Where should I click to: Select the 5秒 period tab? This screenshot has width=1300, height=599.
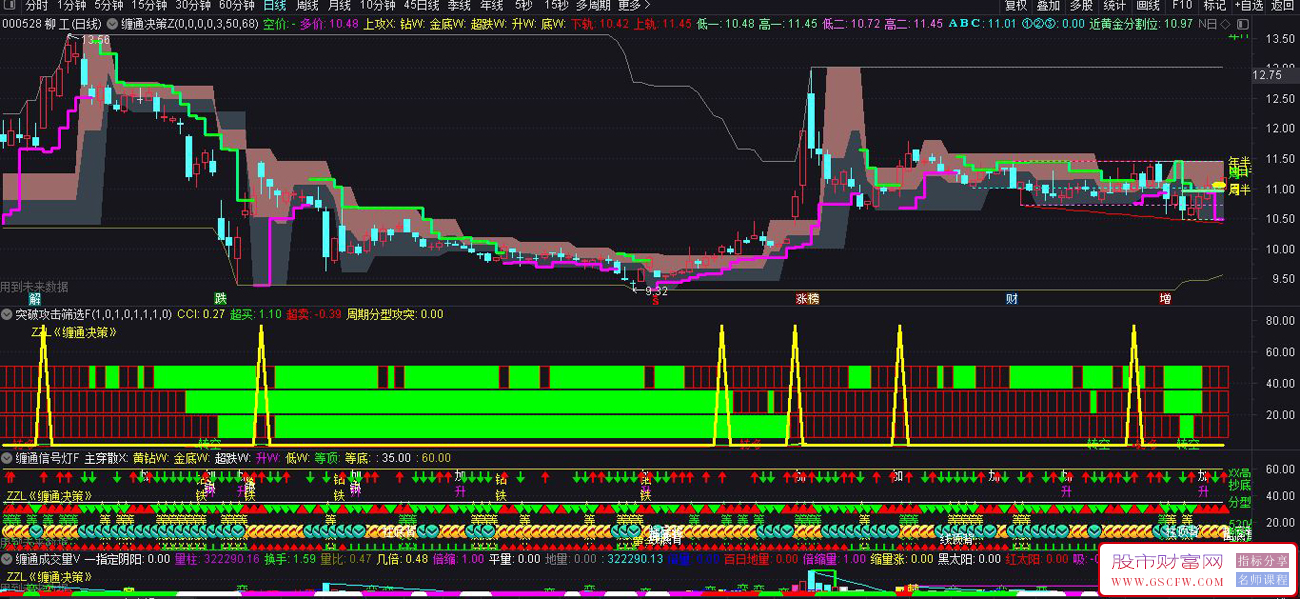point(523,5)
